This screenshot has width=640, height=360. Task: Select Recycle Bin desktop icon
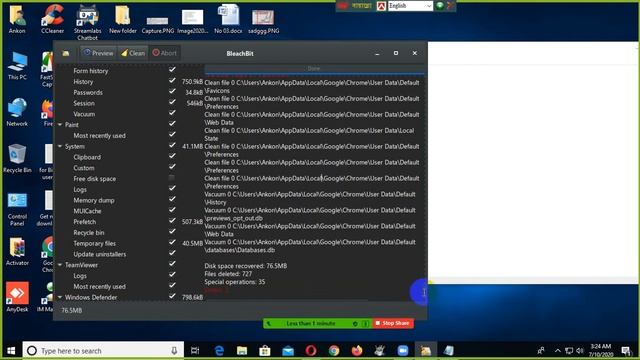[17, 159]
